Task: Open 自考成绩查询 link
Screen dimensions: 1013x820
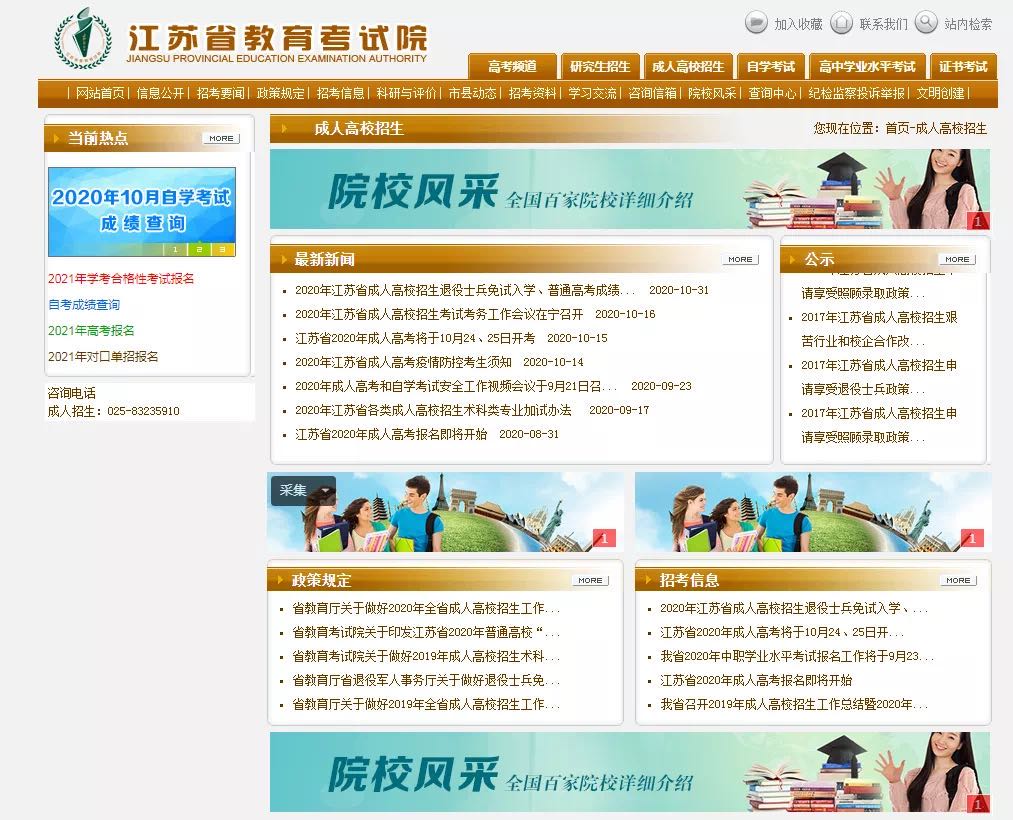Action: coord(84,304)
